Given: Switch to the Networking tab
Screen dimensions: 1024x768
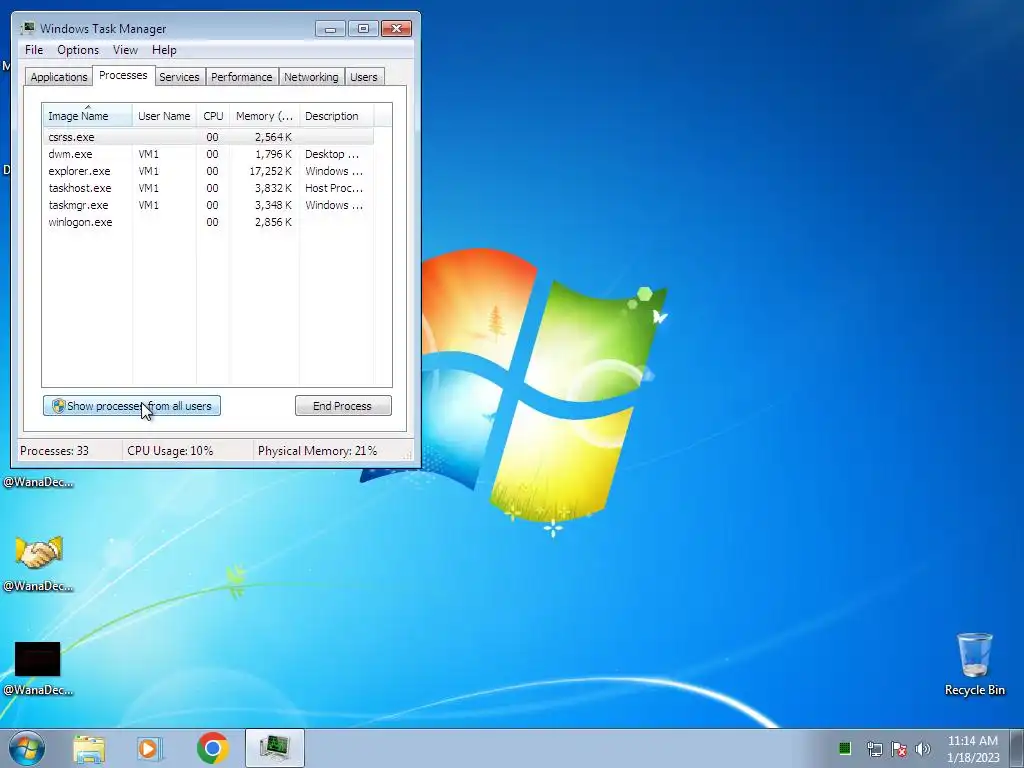Looking at the screenshot, I should [x=312, y=77].
